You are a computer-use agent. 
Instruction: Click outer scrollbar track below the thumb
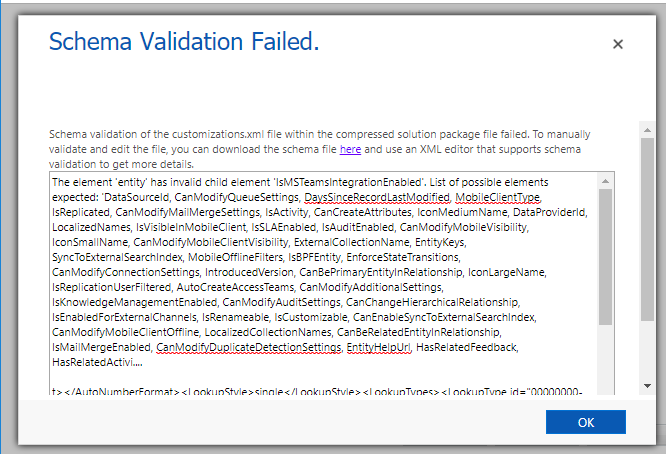647,350
